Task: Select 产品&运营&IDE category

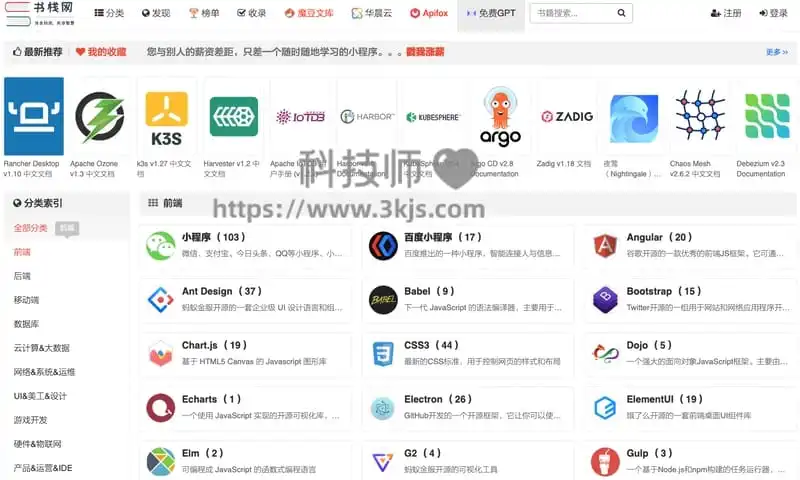Action: pyautogui.click(x=43, y=468)
